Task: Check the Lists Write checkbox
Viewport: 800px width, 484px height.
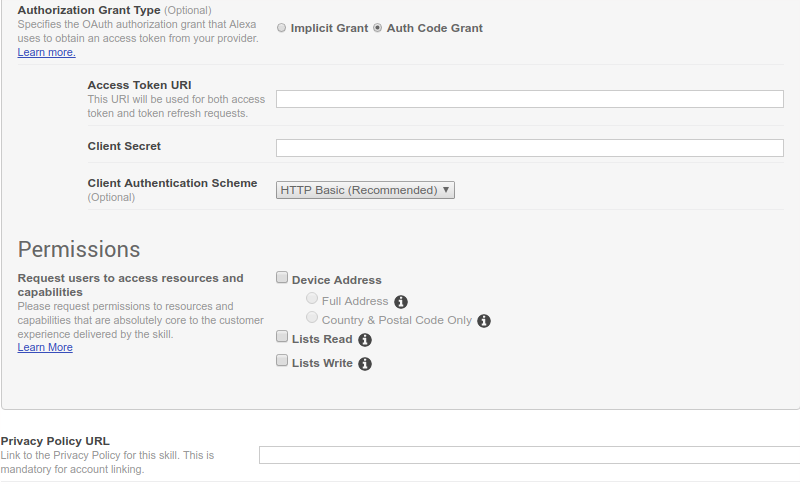Action: 282,362
